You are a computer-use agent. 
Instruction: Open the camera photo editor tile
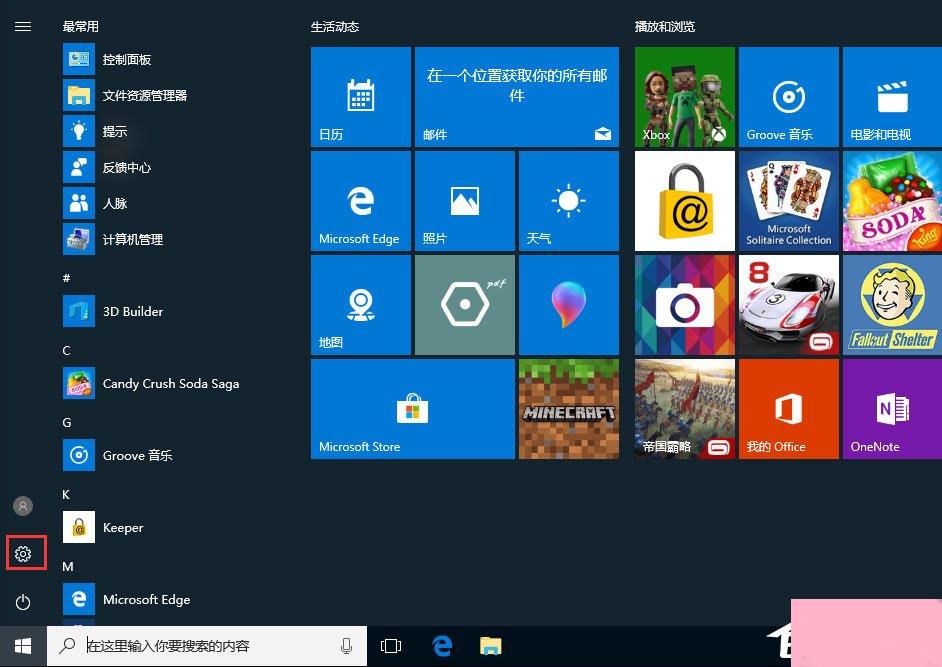tap(684, 305)
